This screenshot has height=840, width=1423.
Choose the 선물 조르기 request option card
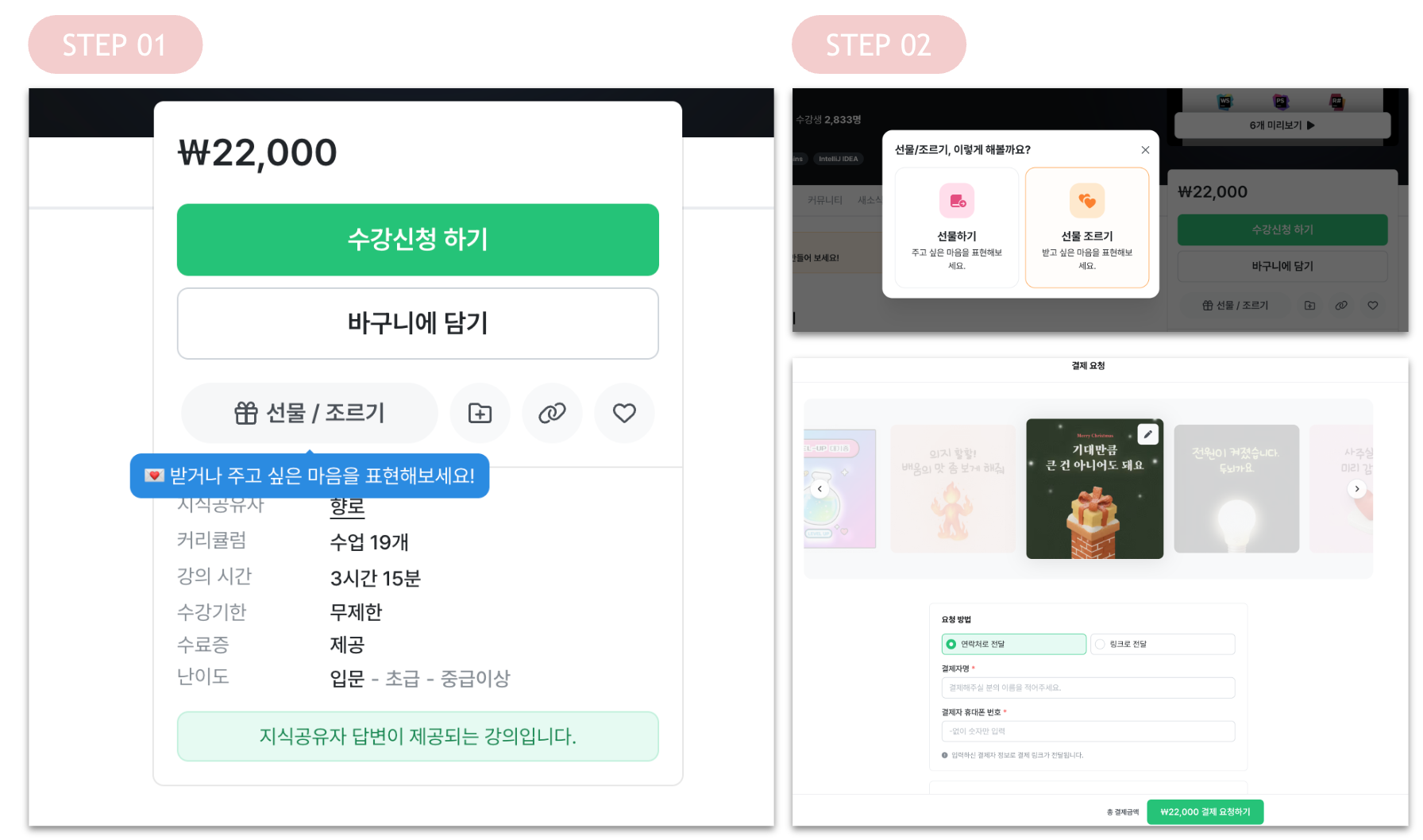[1087, 227]
